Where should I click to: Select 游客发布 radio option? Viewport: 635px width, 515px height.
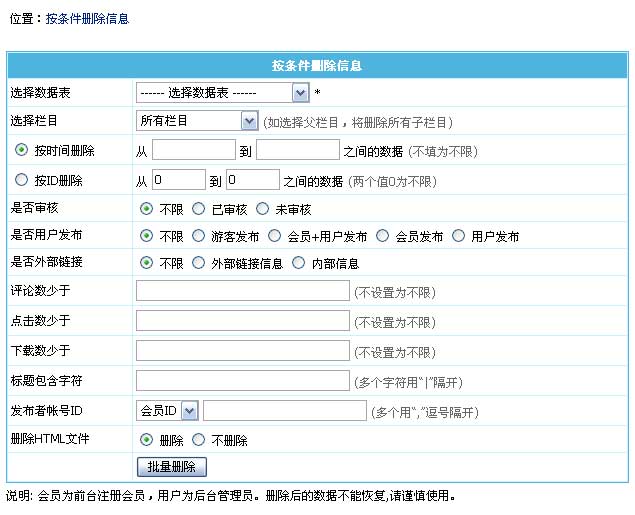click(197, 237)
